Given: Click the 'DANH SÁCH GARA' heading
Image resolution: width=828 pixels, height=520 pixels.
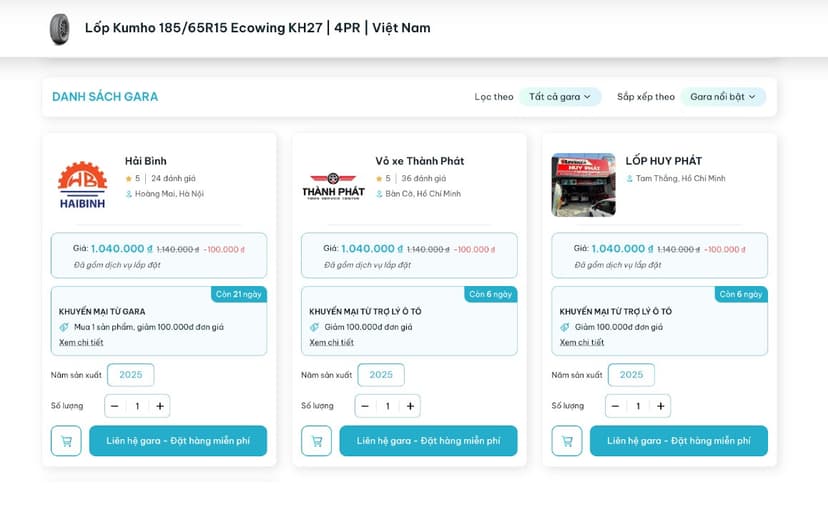Looking at the screenshot, I should [x=105, y=97].
